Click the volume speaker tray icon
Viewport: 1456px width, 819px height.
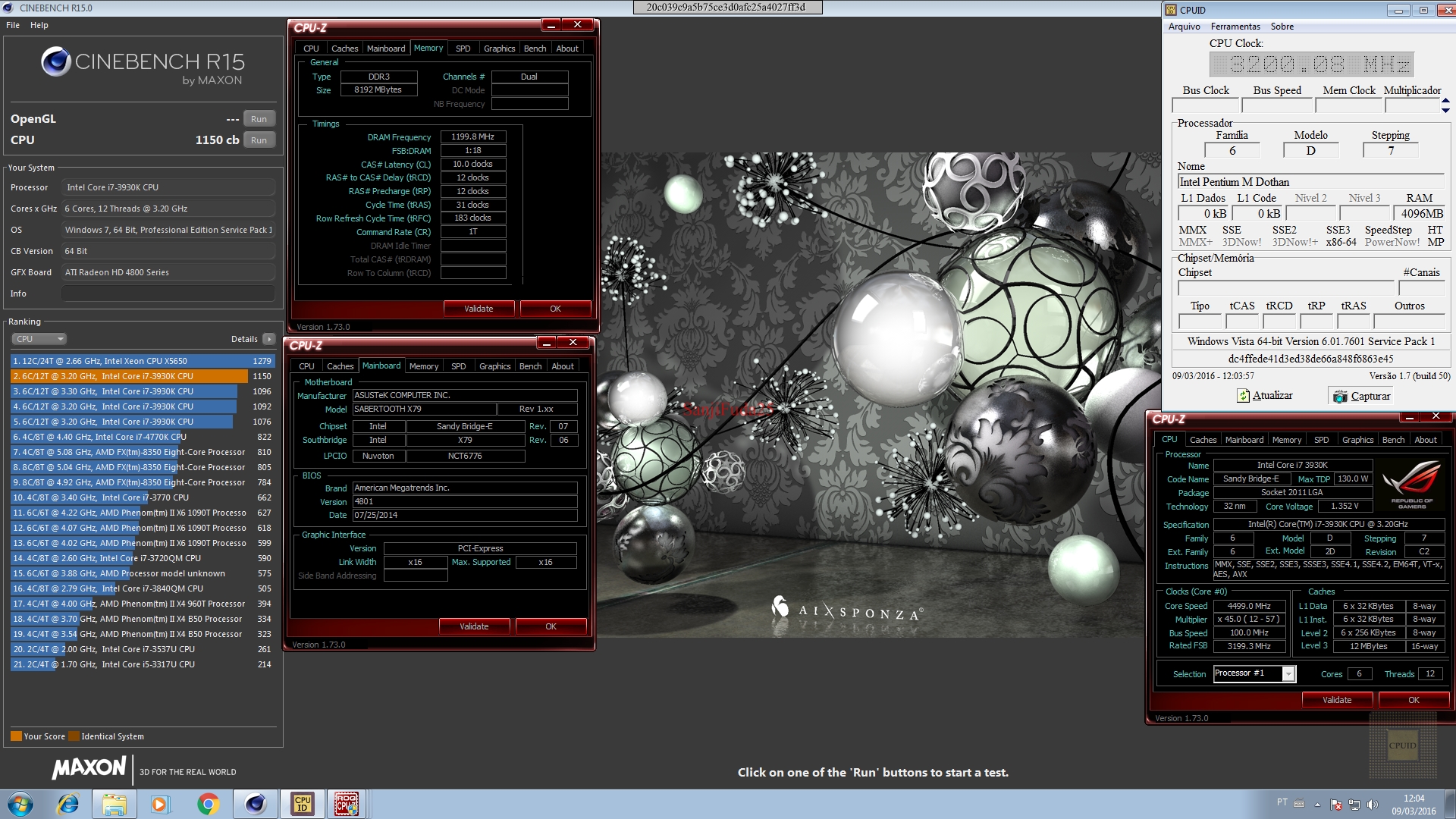1372,805
